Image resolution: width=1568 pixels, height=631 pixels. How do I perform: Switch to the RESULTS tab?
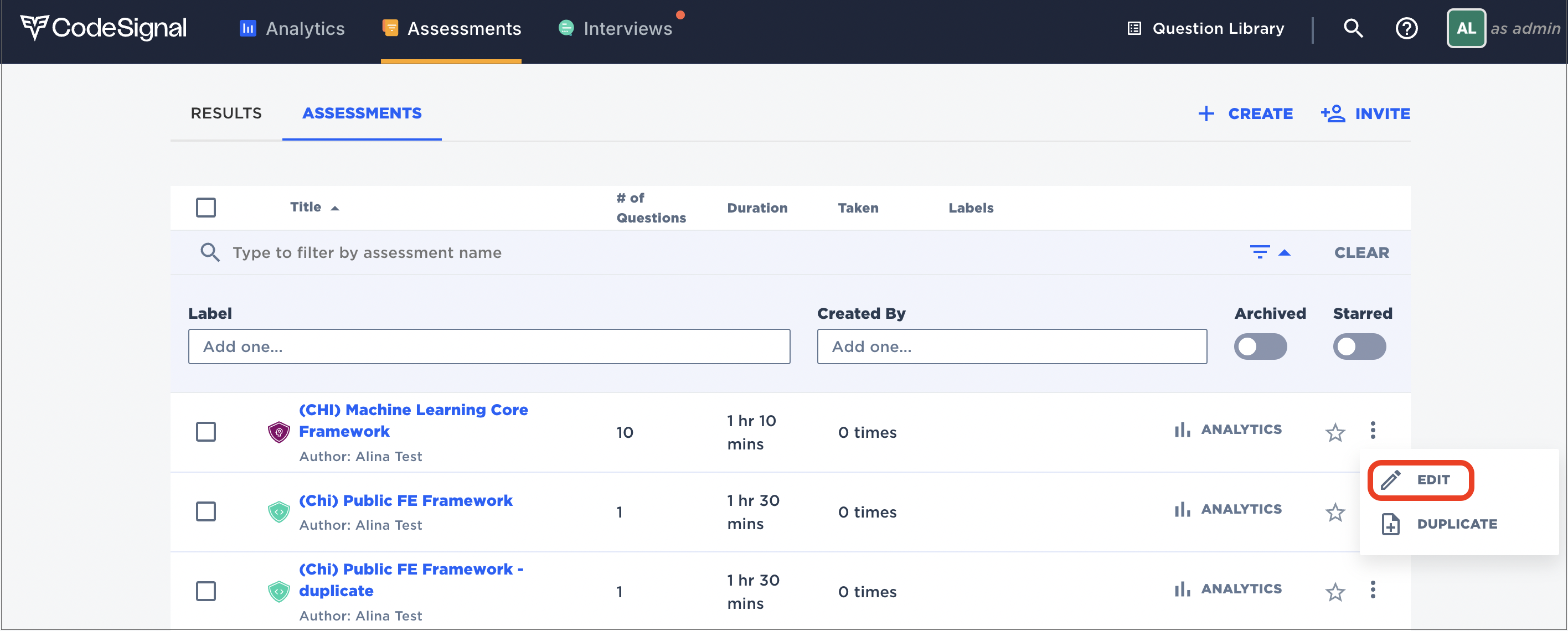(x=226, y=113)
